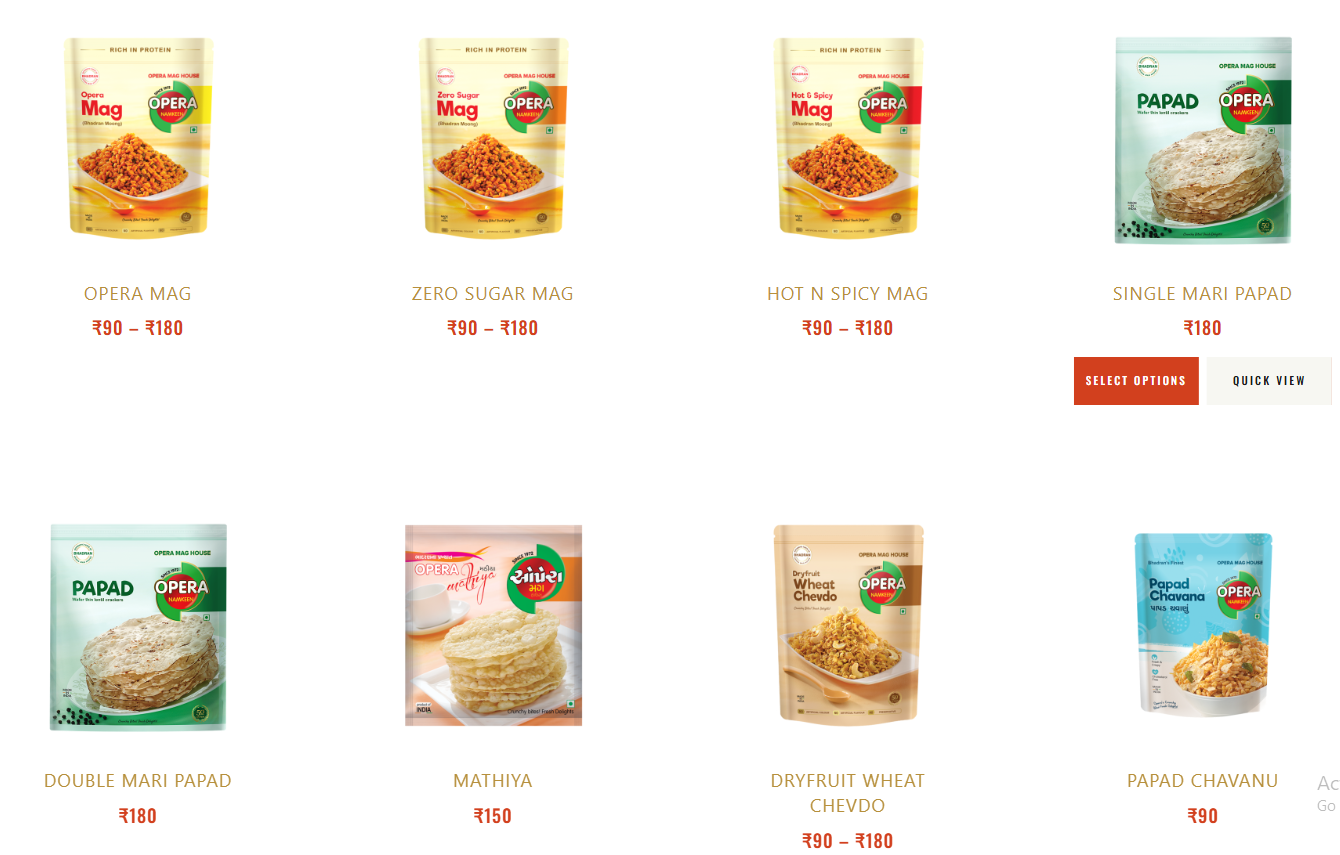Viewport: 1340px width, 855px height.
Task: Open the ZERO SUGAR MAG title link
Action: (x=493, y=294)
